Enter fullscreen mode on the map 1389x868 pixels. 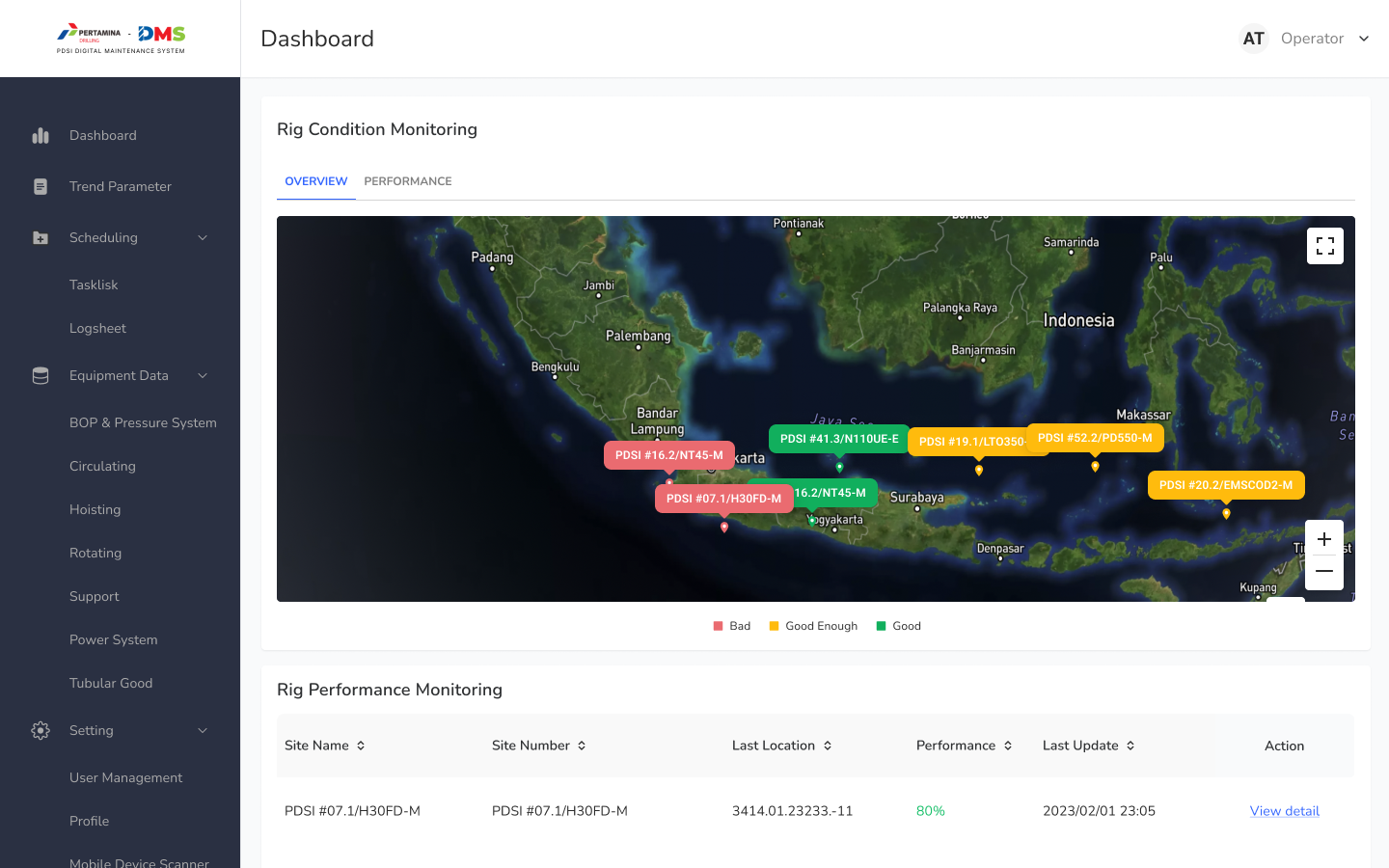pyautogui.click(x=1324, y=245)
